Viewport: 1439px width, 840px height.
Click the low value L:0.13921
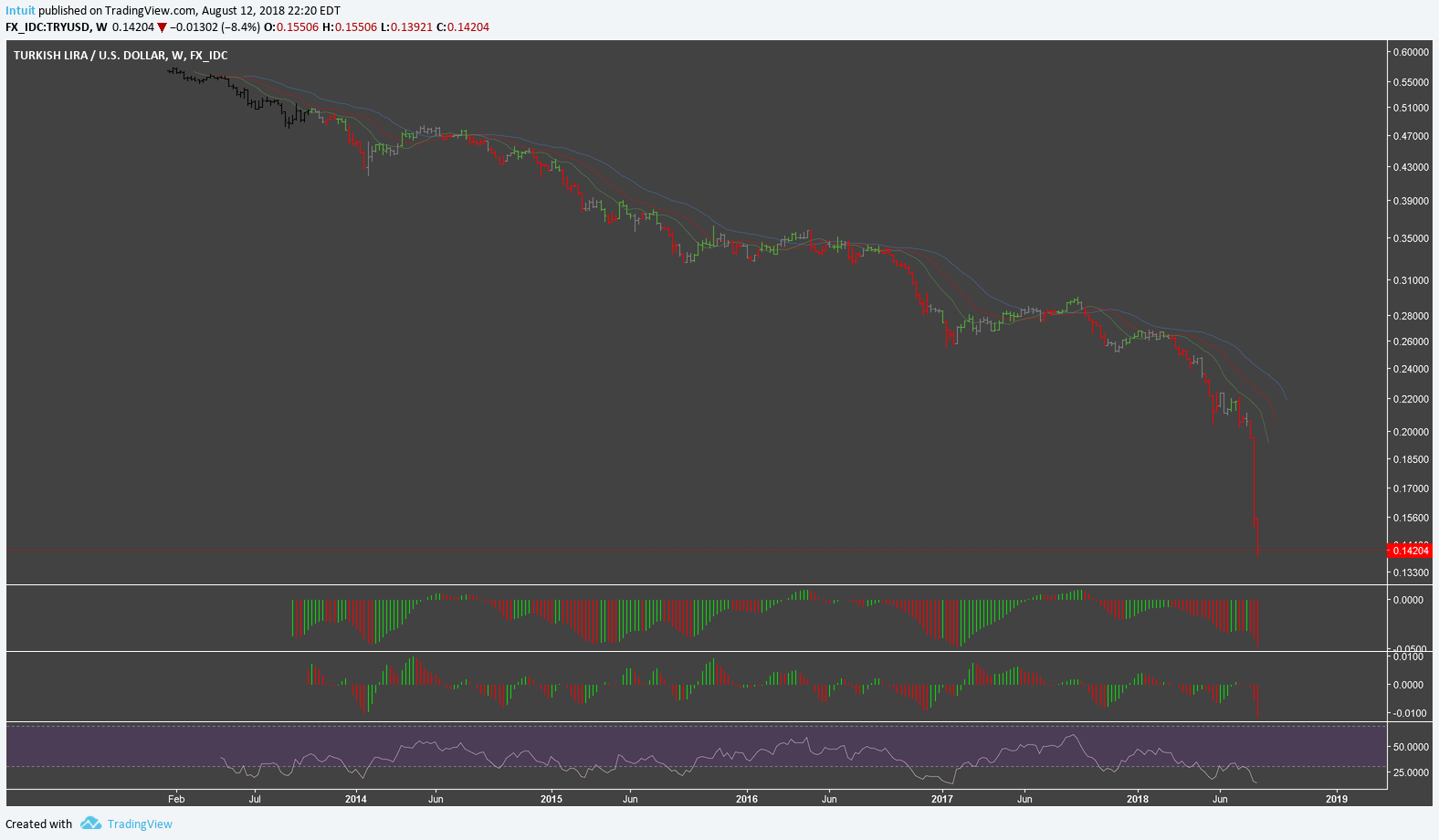(406, 27)
